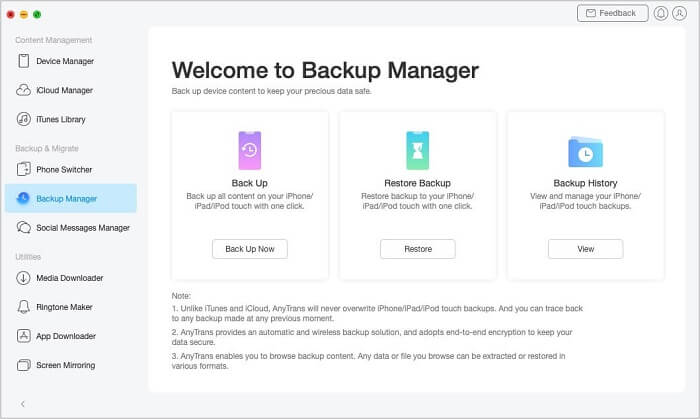Viewport: 700px width, 419px height.
Task: Click the App Downloader icon
Action: click(x=23, y=336)
